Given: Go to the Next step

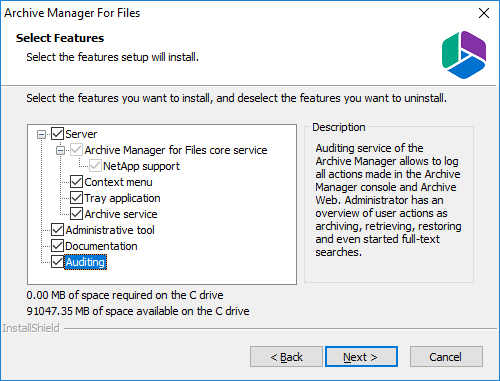Looking at the screenshot, I should (361, 357).
